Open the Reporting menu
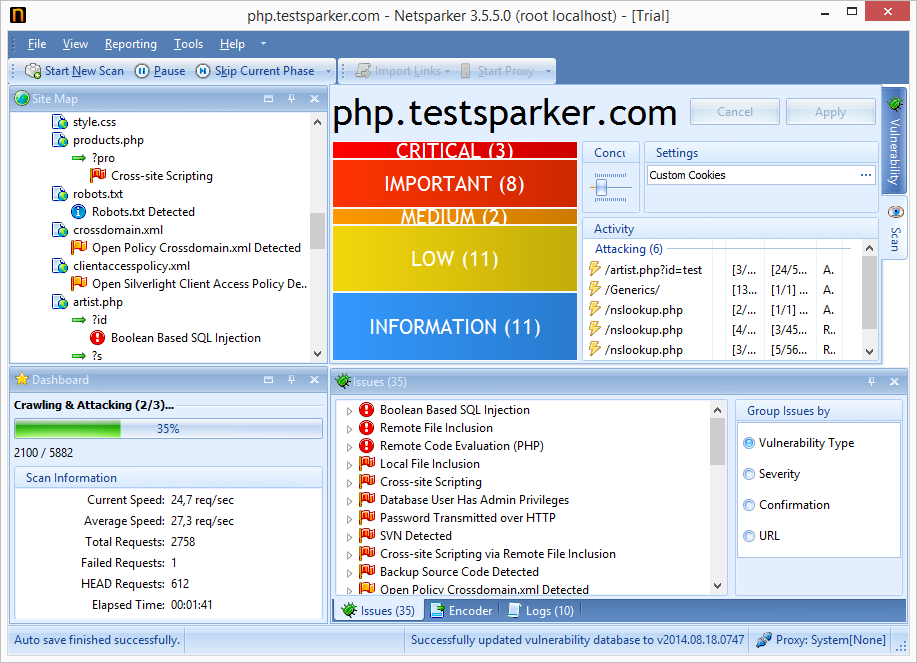This screenshot has height=663, width=917. pos(131,44)
